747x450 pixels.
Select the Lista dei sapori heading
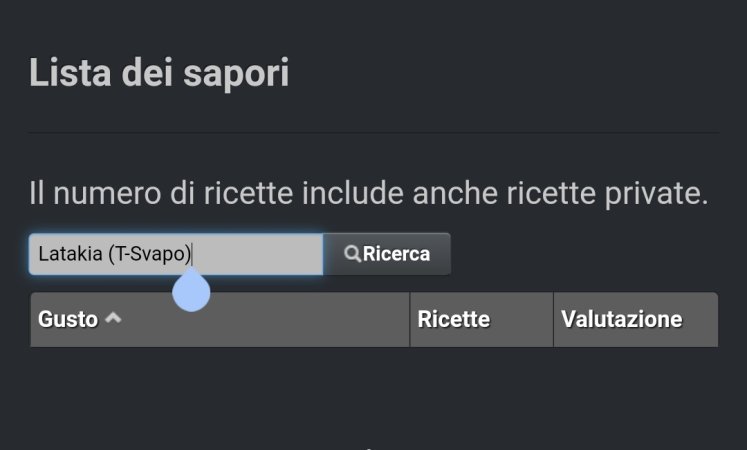click(159, 72)
